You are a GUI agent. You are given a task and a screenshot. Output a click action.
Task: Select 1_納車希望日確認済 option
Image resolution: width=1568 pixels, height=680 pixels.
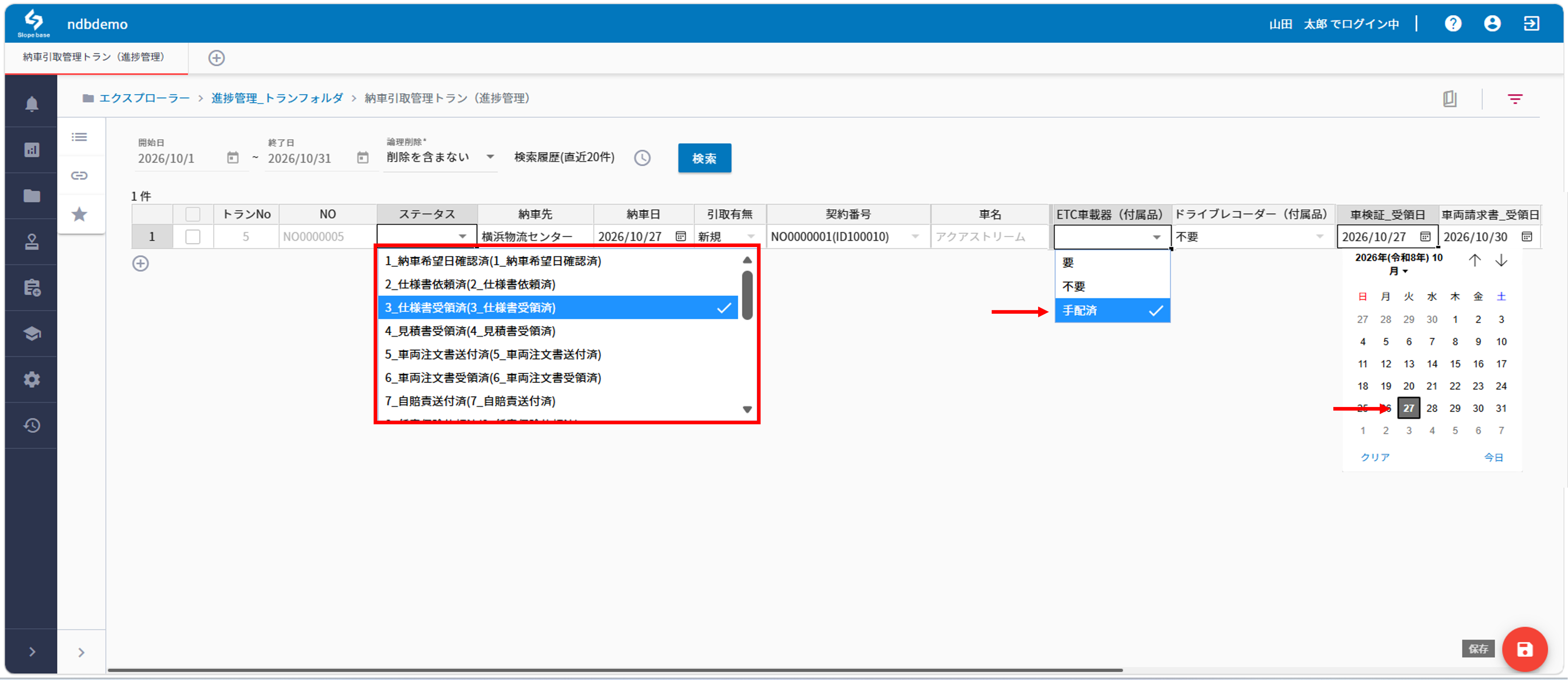point(558,261)
